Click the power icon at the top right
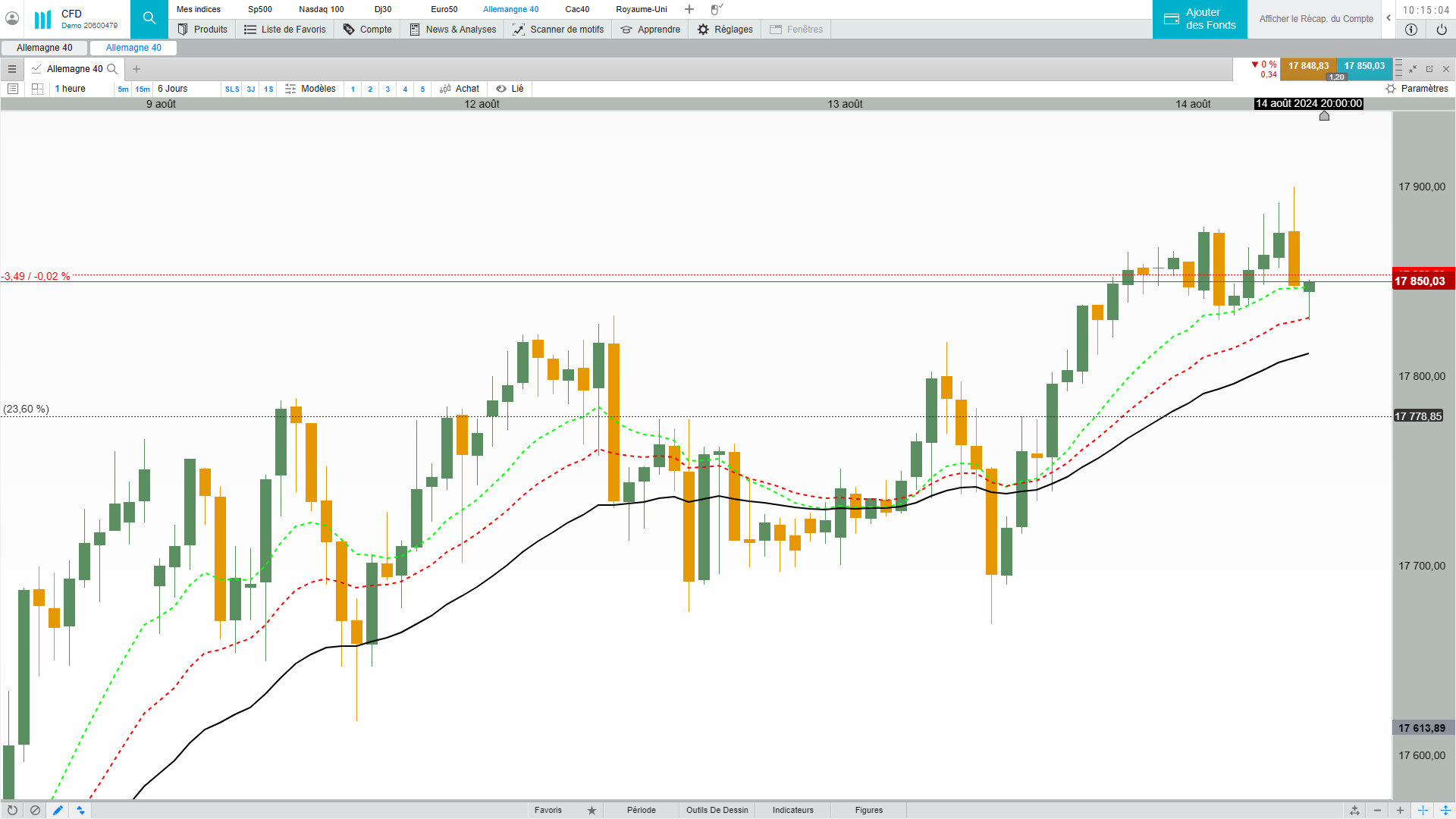 pos(1441,30)
